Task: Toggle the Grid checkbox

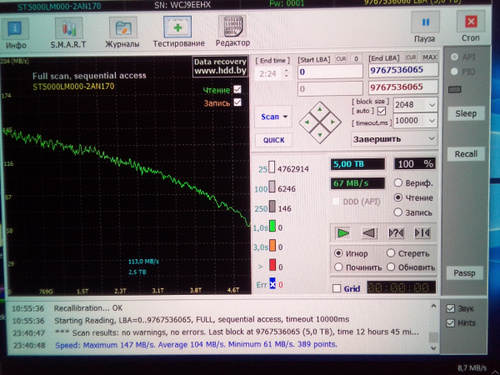Action: tap(337, 288)
